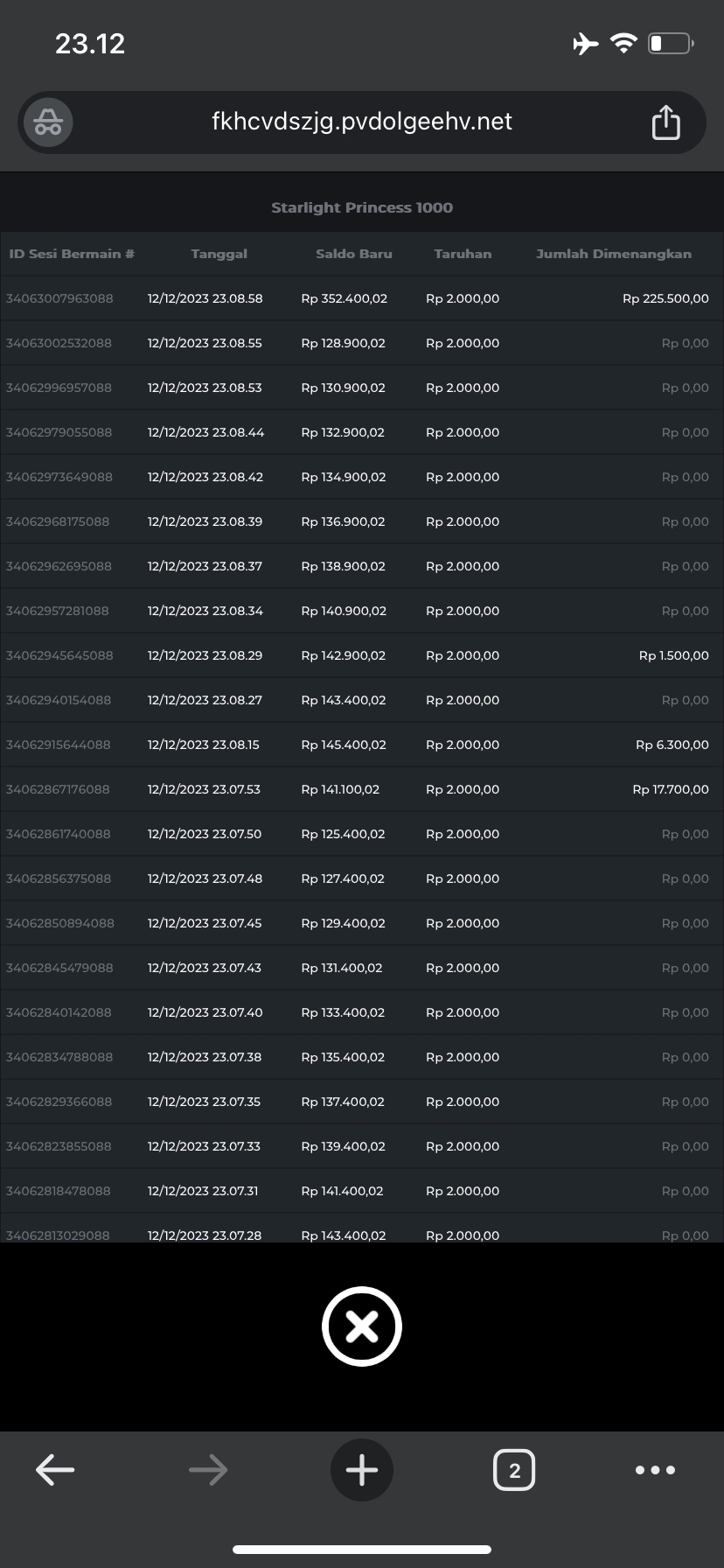Image resolution: width=724 pixels, height=1568 pixels.
Task: Close the game history overlay with X button
Action: [362, 1326]
